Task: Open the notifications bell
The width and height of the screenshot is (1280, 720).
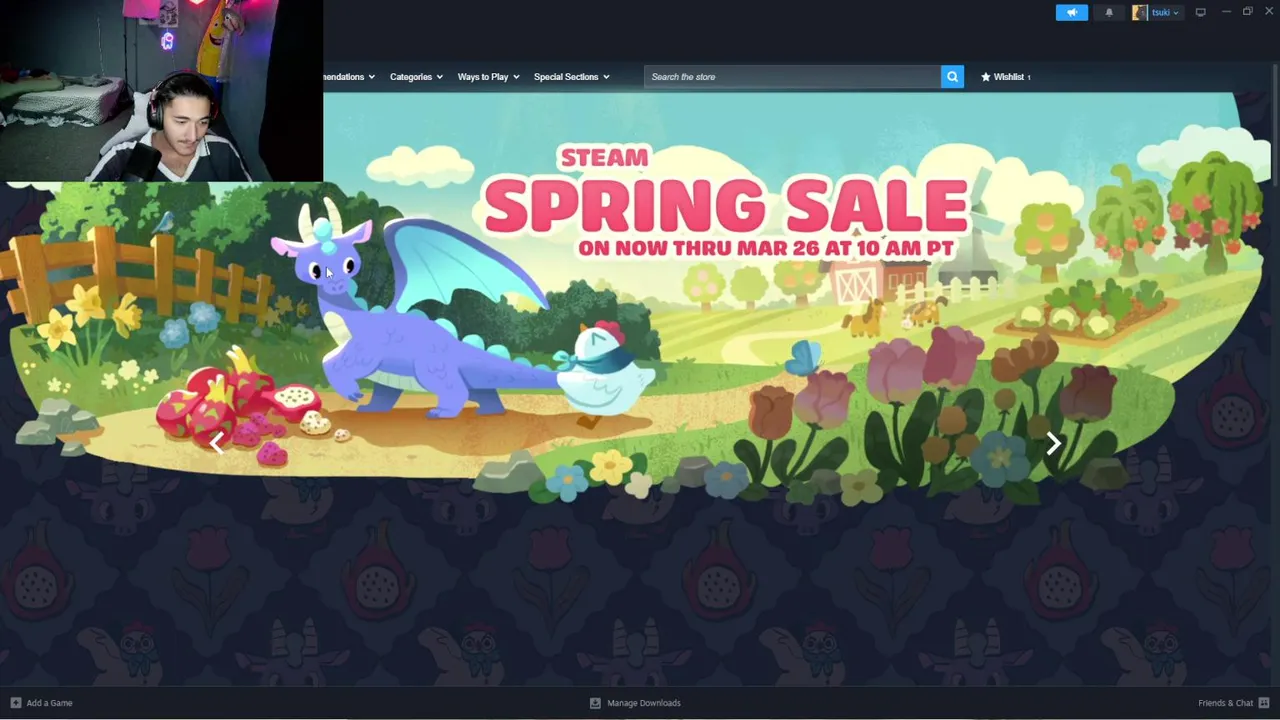Action: 1109,12
